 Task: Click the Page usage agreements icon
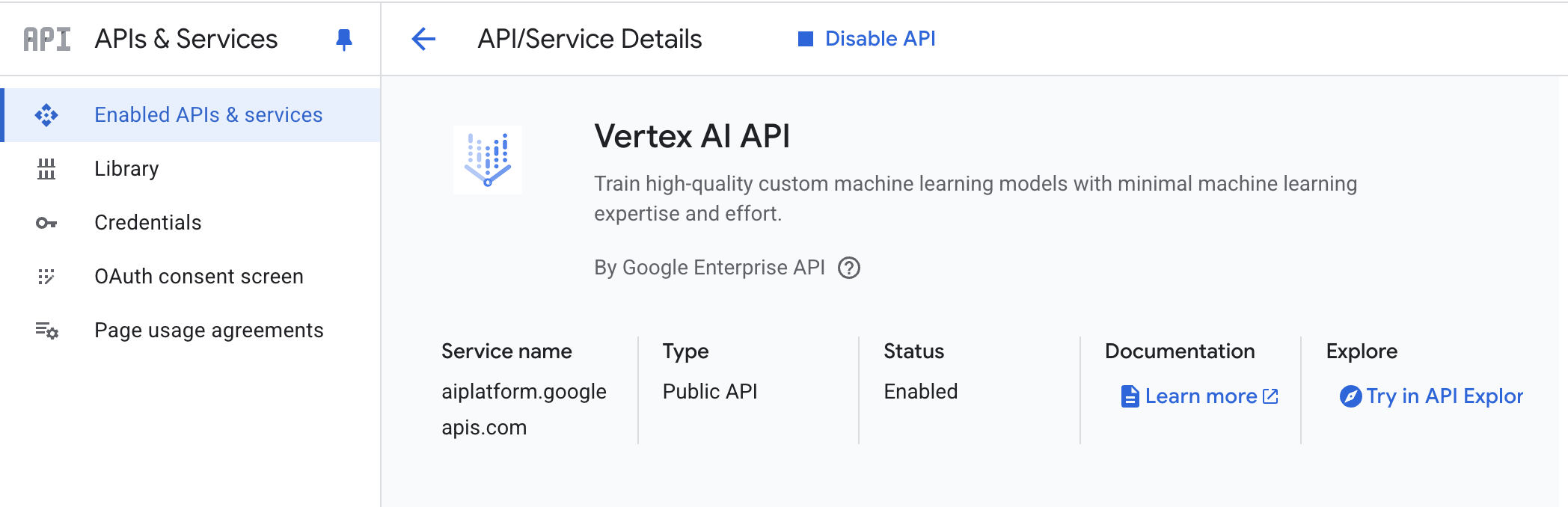pyautogui.click(x=46, y=330)
